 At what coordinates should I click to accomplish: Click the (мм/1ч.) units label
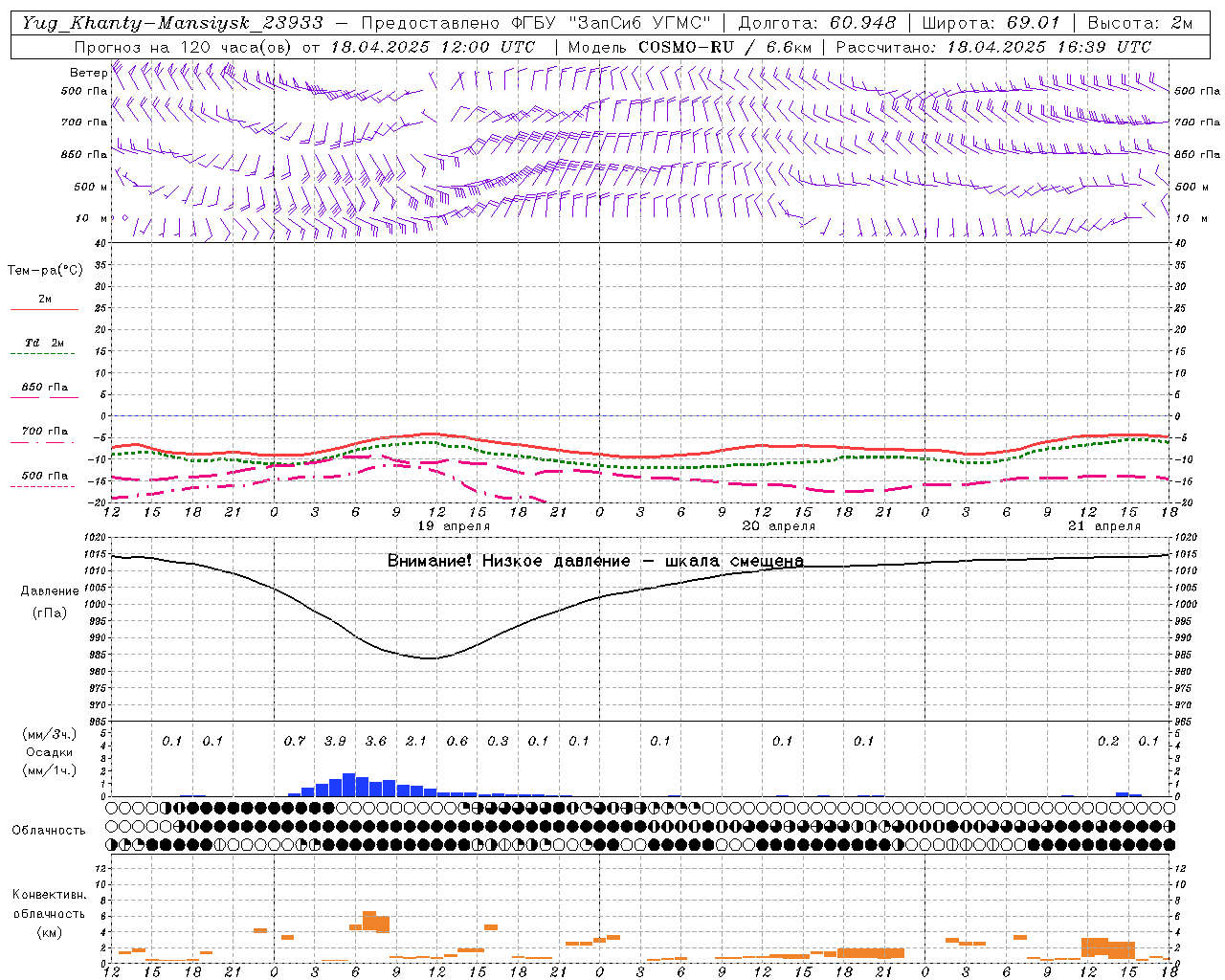point(49,770)
